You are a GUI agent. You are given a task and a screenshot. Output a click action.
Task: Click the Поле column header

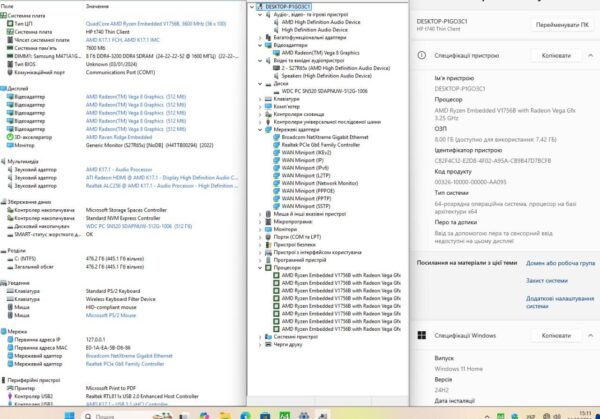click(8, 6)
